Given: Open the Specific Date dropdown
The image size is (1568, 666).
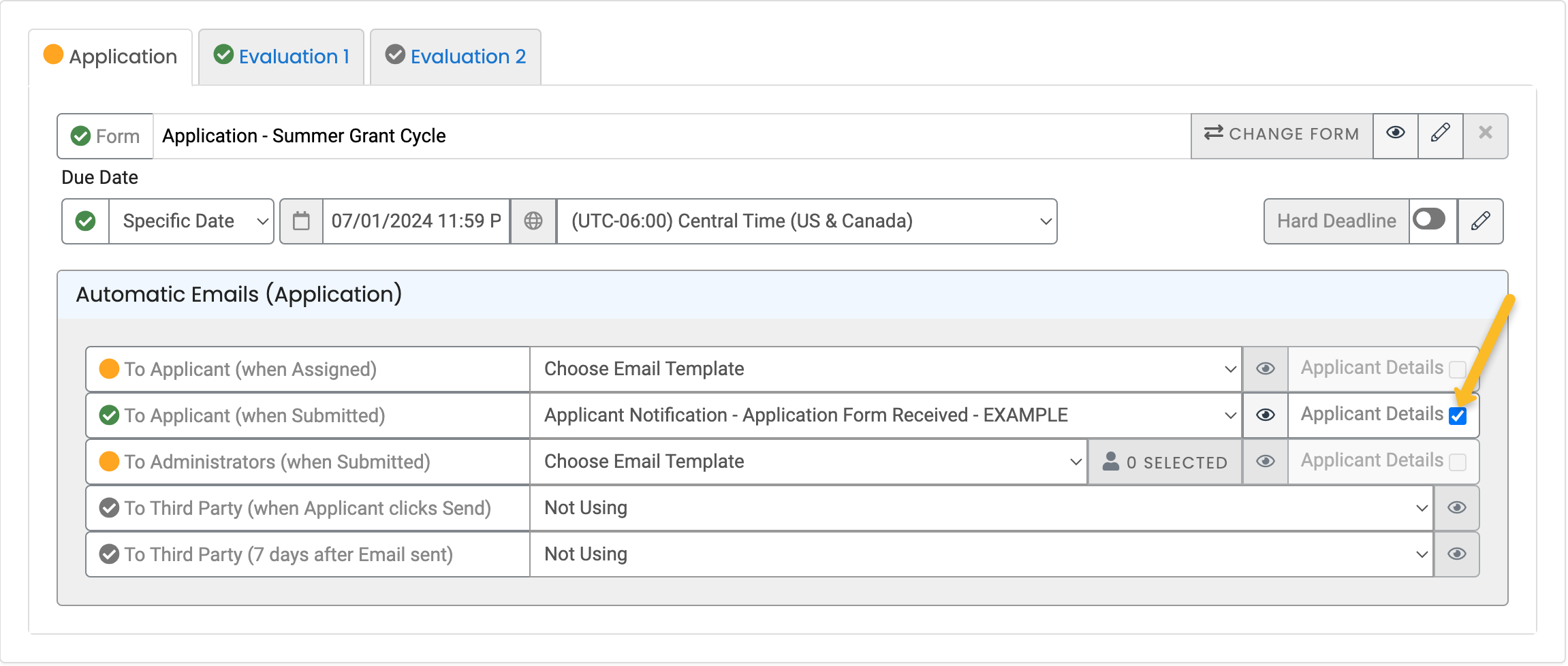Looking at the screenshot, I should tap(191, 221).
